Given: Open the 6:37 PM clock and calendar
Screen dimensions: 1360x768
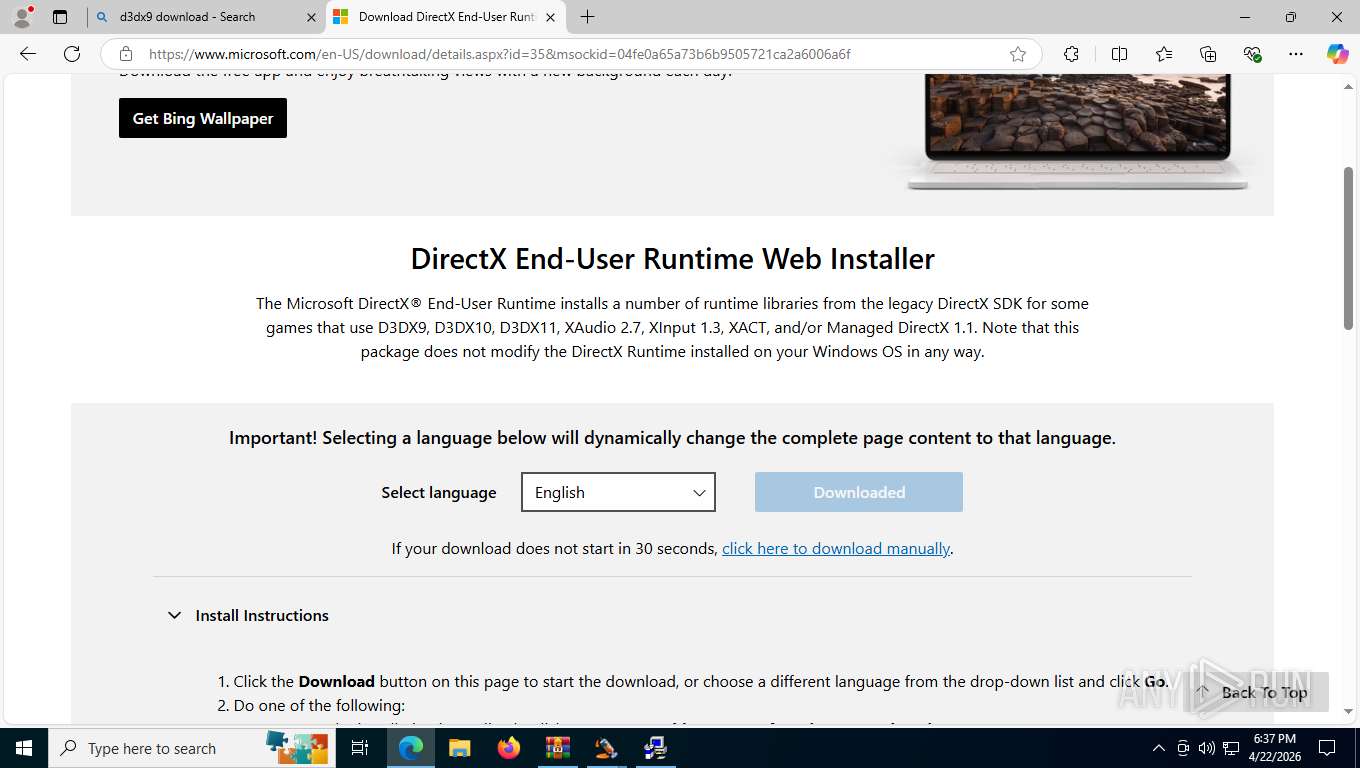Looking at the screenshot, I should [1274, 748].
